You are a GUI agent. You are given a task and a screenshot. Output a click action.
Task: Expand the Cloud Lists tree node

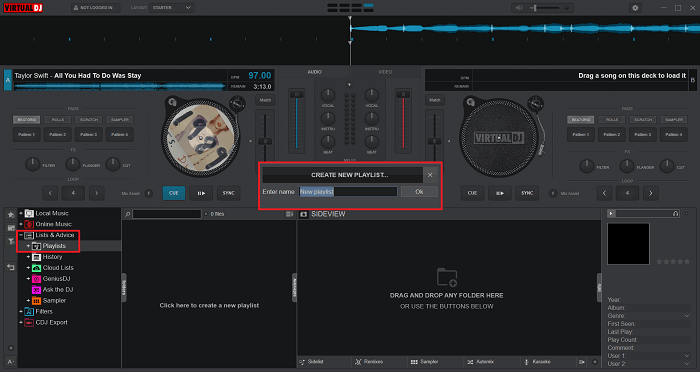[x=29, y=268]
